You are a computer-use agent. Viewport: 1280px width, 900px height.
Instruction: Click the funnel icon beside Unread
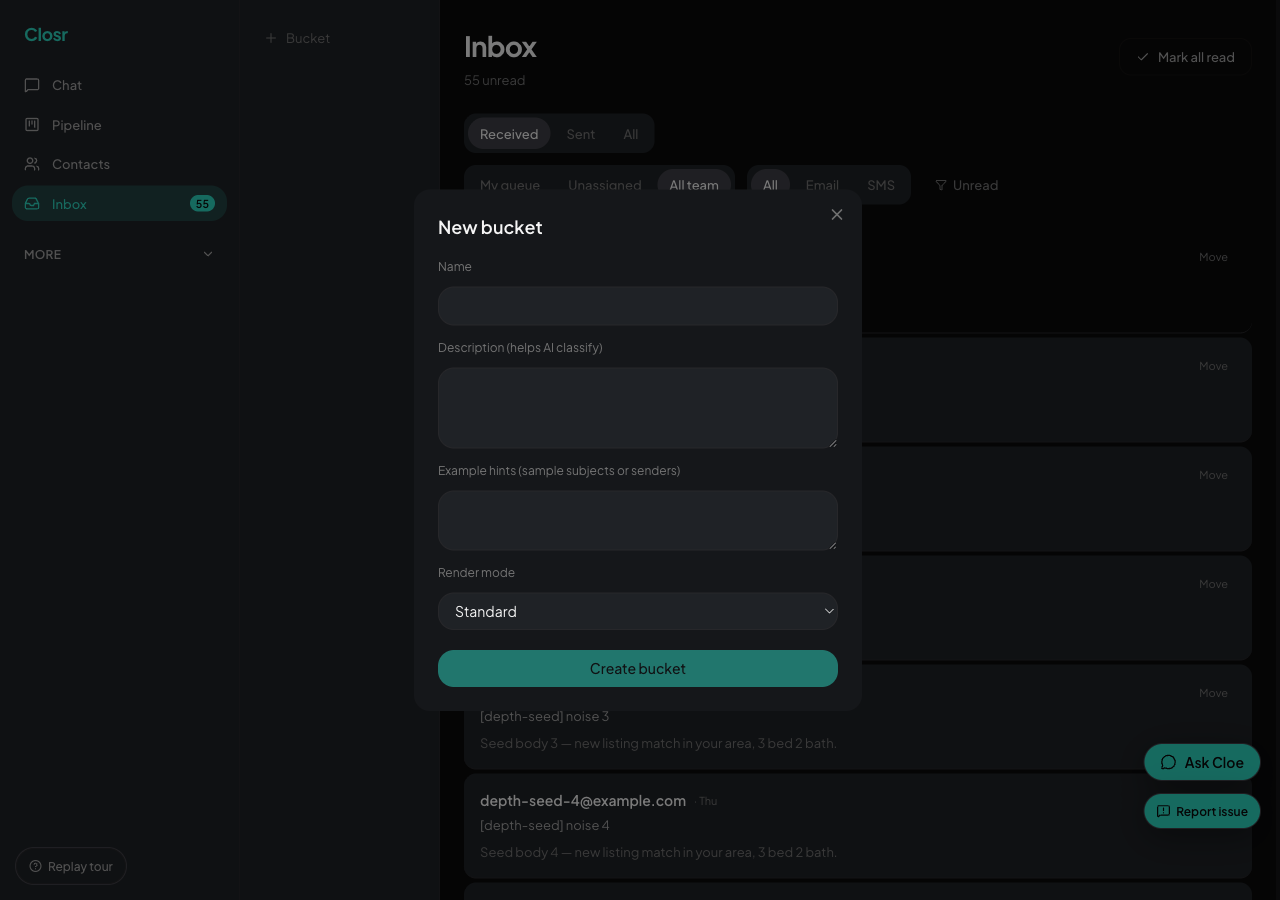pos(941,185)
